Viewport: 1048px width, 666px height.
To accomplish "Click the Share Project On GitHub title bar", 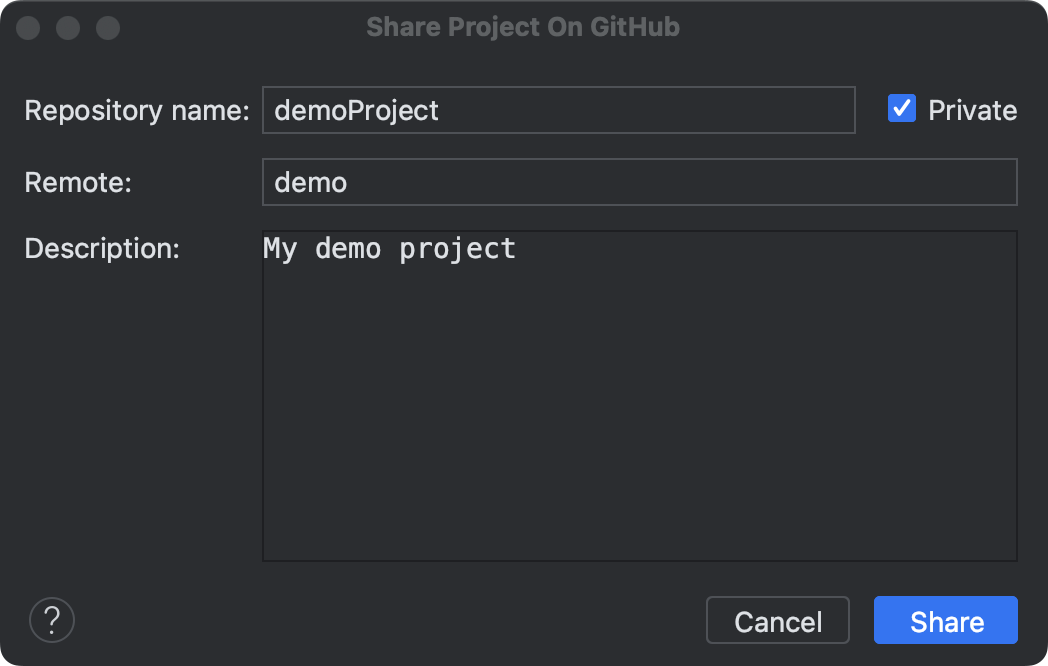I will click(524, 26).
